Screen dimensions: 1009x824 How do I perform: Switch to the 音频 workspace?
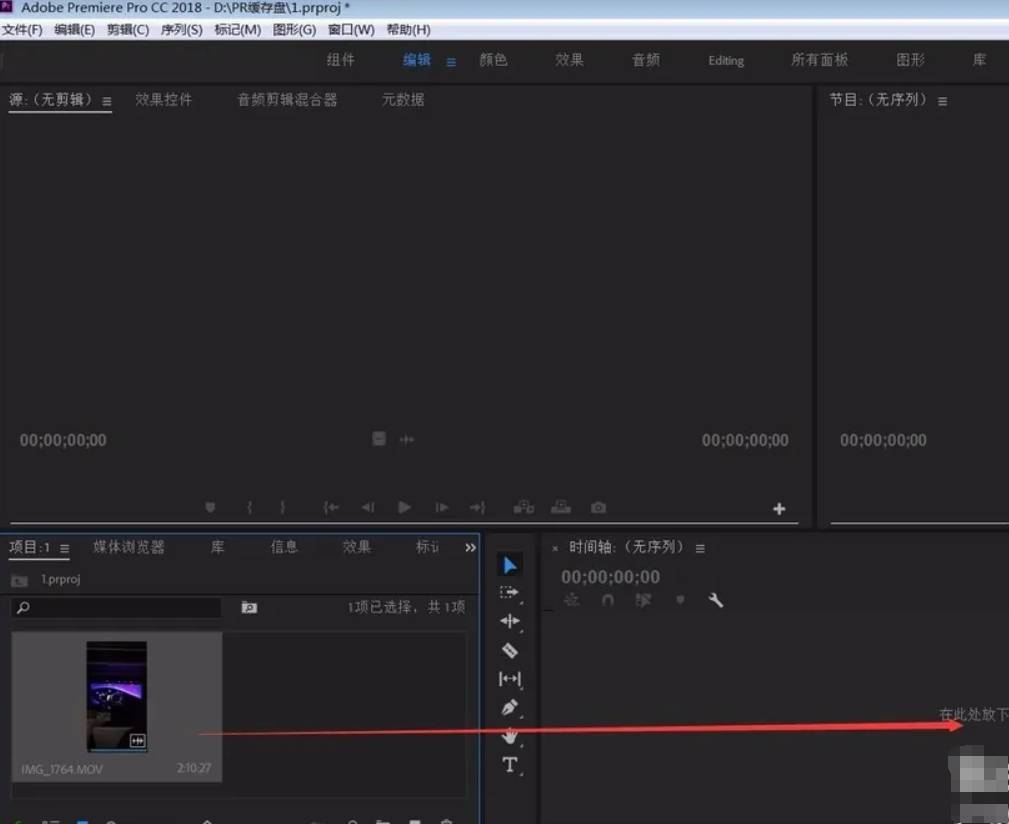pos(646,60)
